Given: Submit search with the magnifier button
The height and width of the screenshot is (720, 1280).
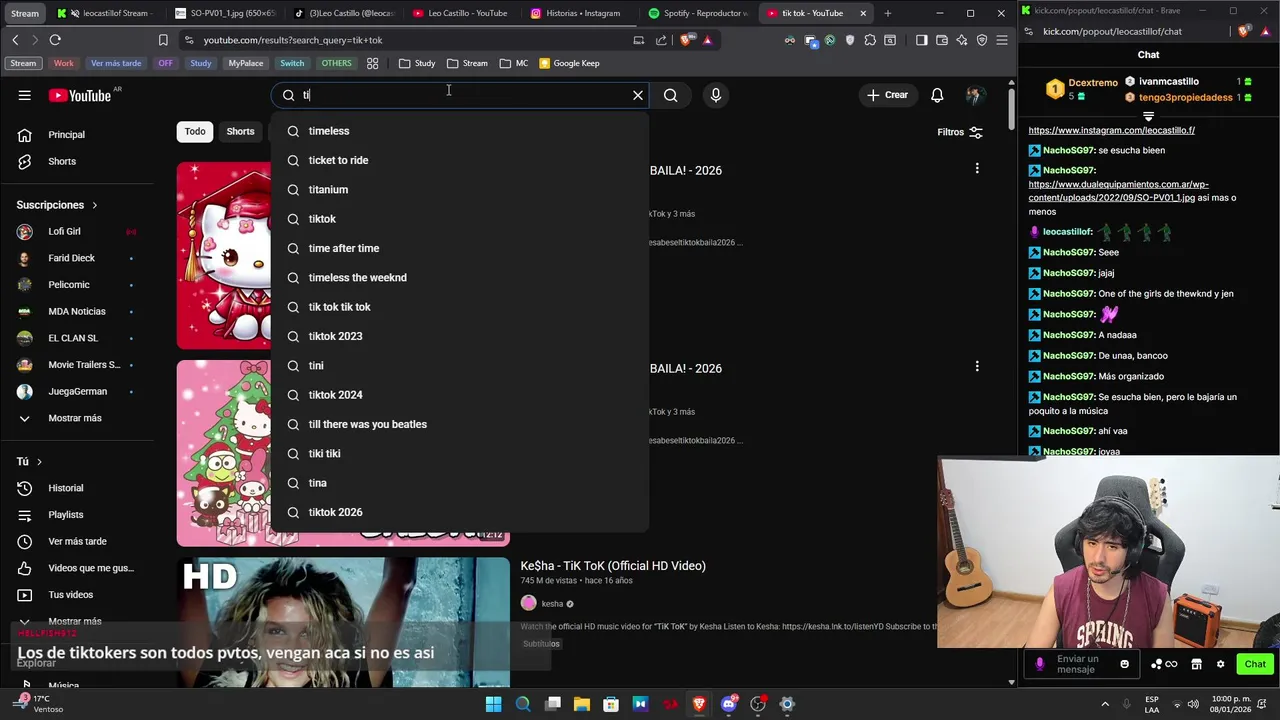Looking at the screenshot, I should (x=671, y=95).
